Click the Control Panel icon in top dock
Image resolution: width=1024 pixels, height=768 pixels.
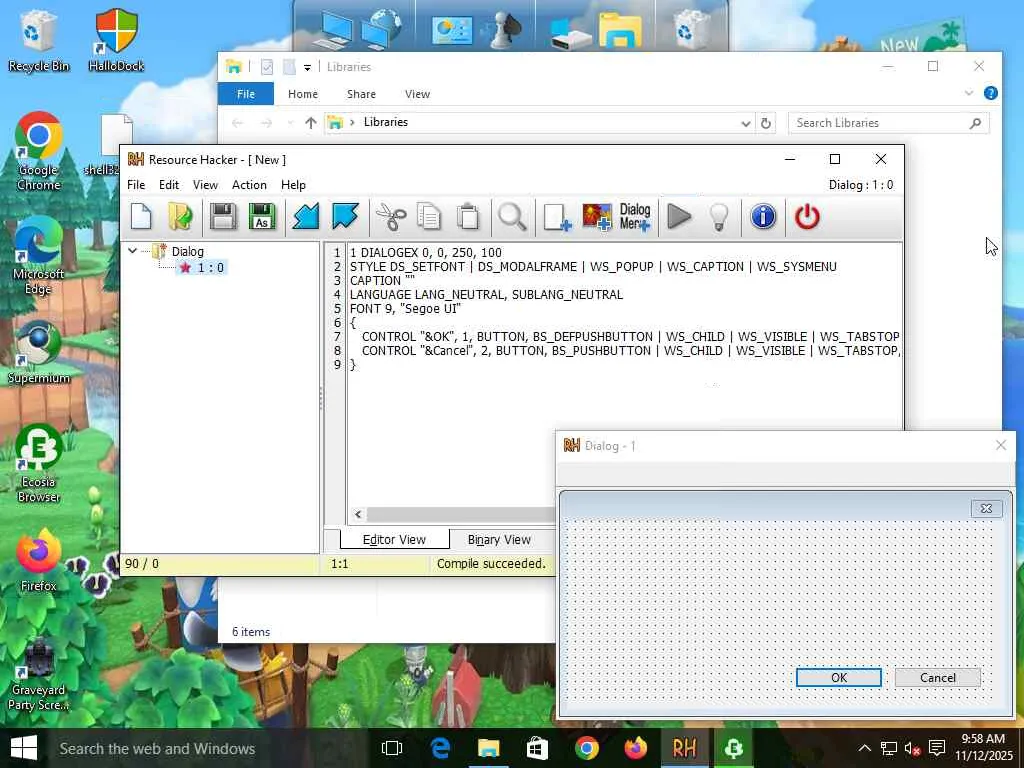(451, 30)
